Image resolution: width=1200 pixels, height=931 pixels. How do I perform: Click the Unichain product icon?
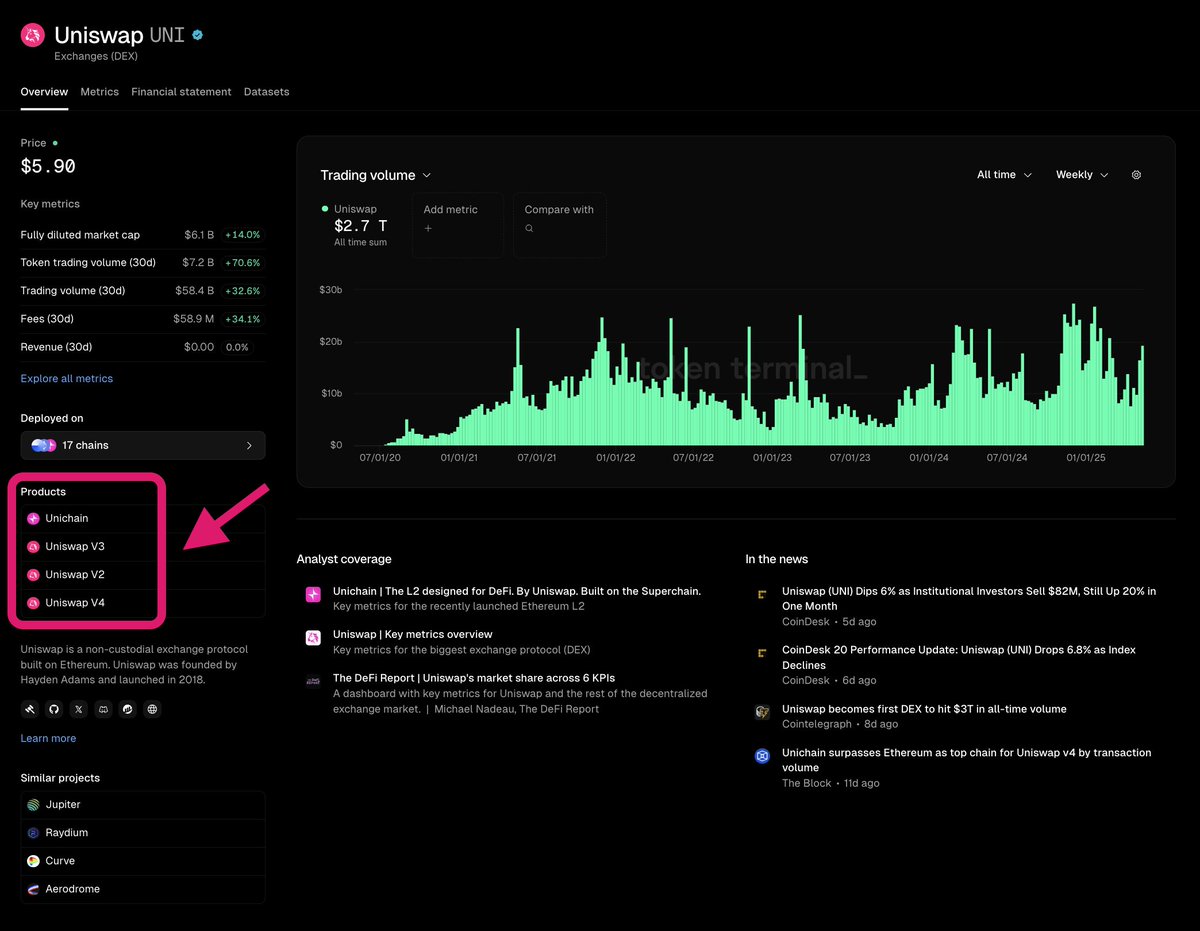33,519
